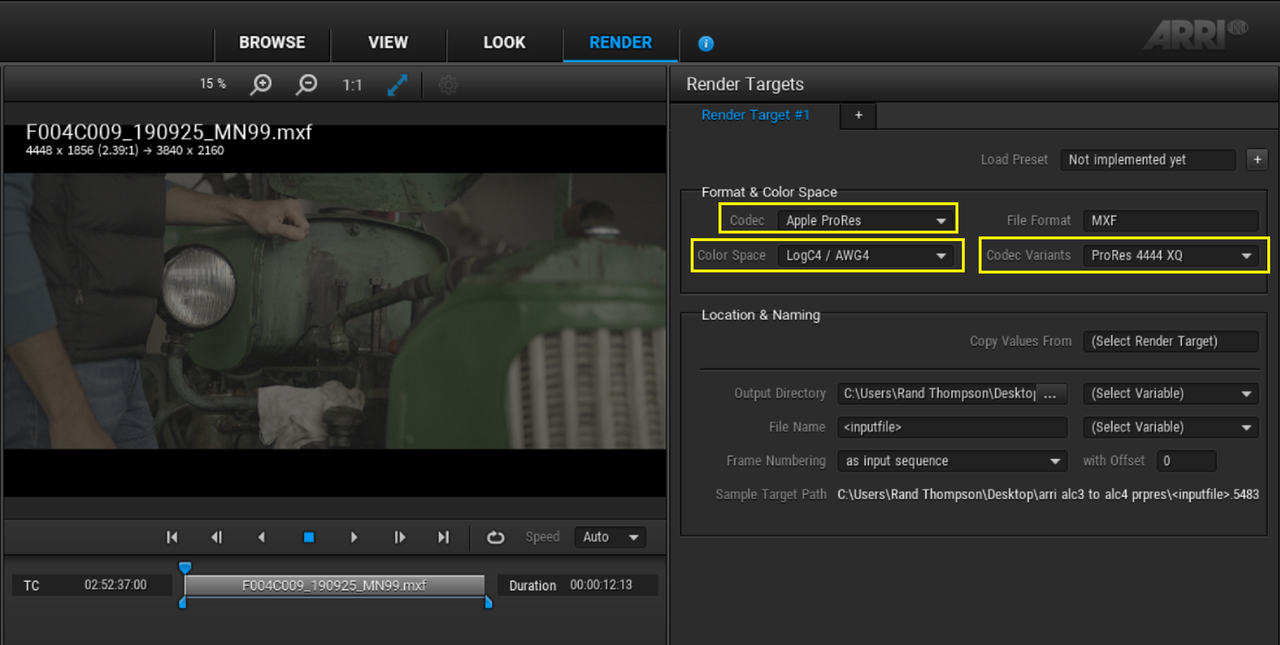This screenshot has height=645, width=1280.
Task: Fit image to viewer with blue arrows icon
Action: pos(398,85)
